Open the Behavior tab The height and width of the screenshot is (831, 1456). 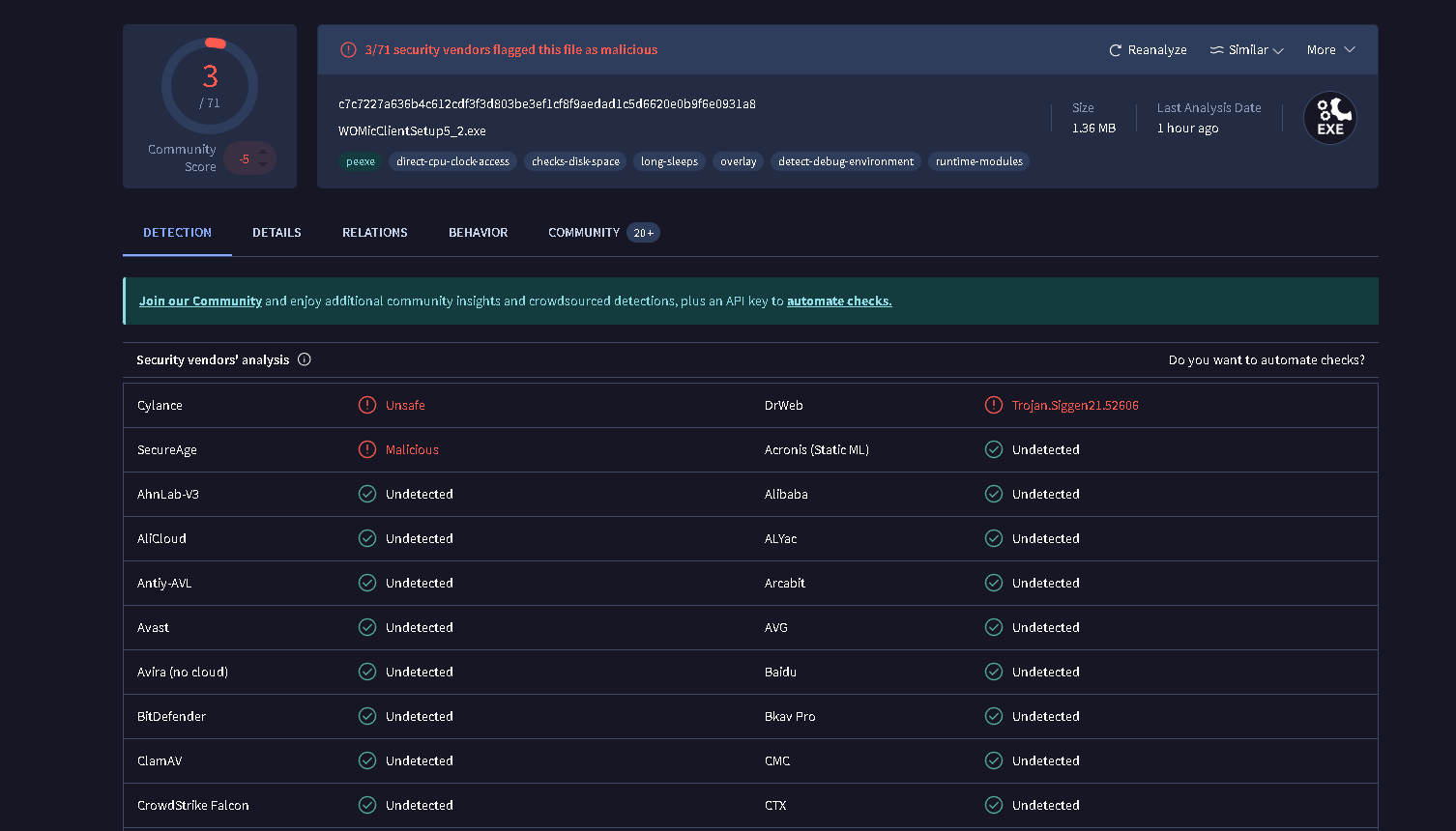(478, 233)
